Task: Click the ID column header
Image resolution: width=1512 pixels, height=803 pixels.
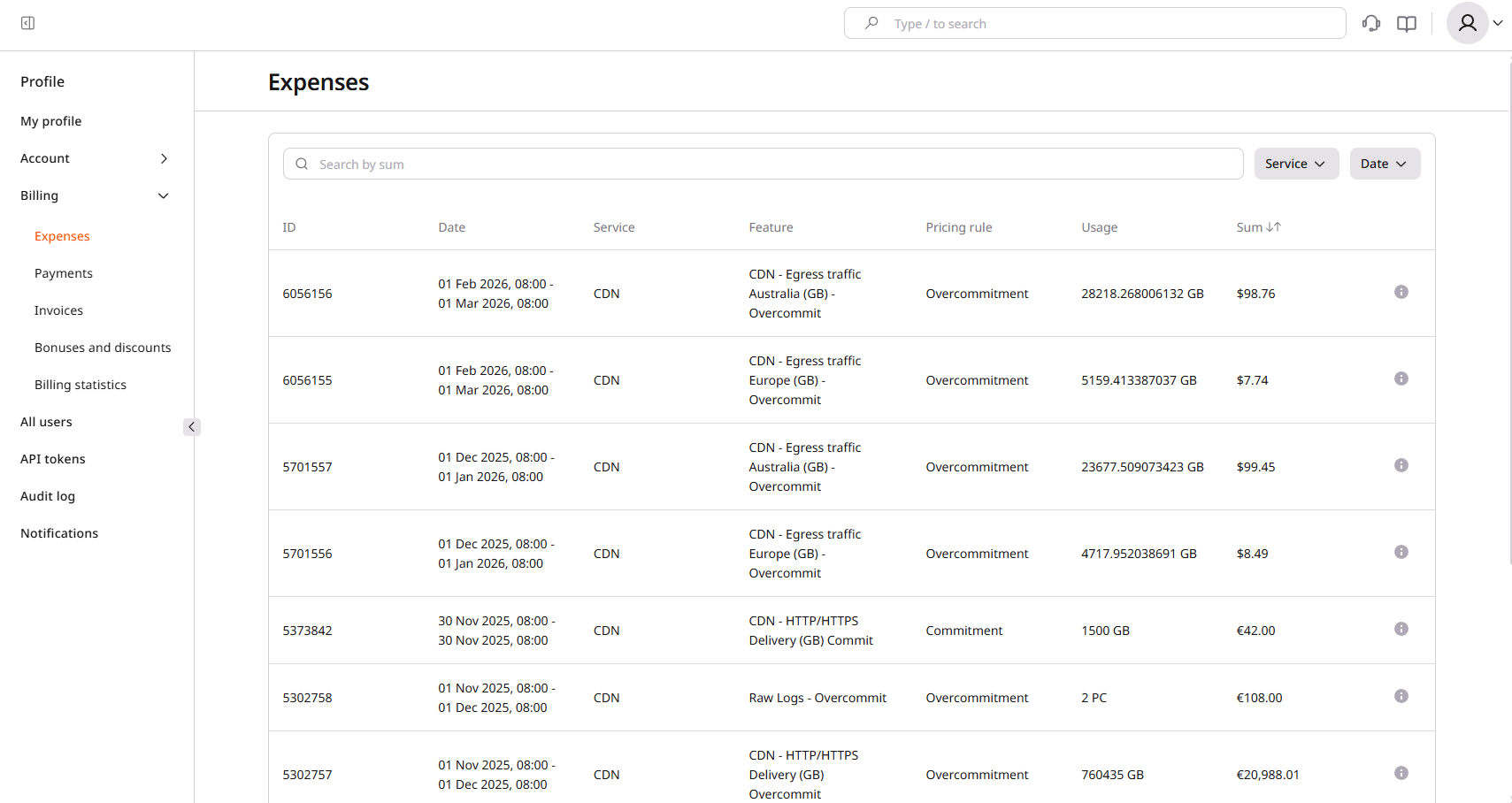Action: tap(289, 227)
